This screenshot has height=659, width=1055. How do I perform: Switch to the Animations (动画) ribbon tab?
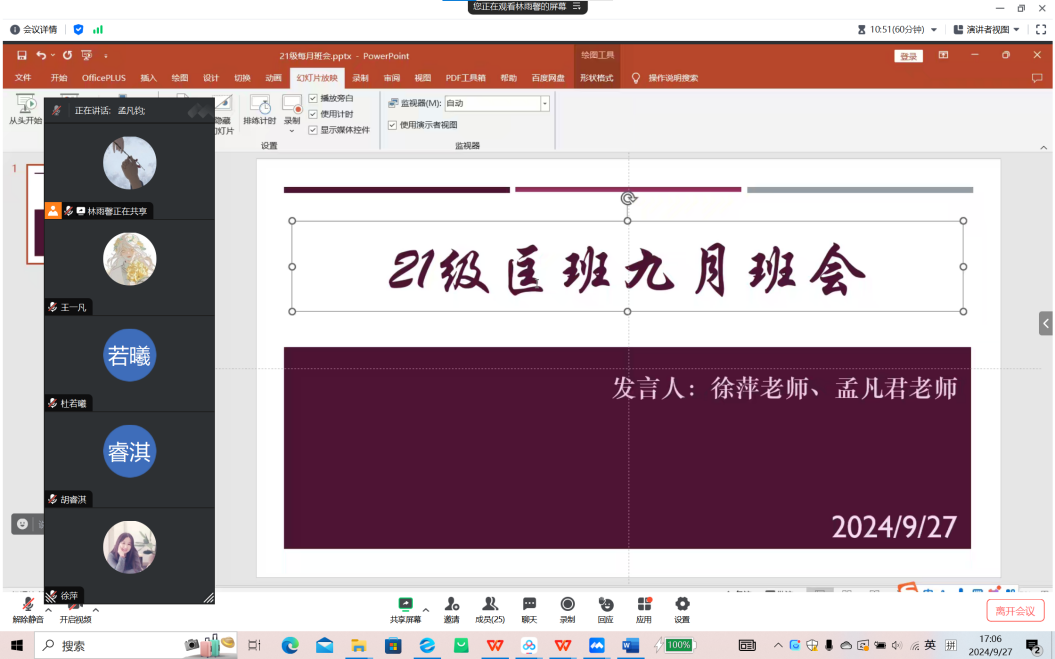coord(273,78)
